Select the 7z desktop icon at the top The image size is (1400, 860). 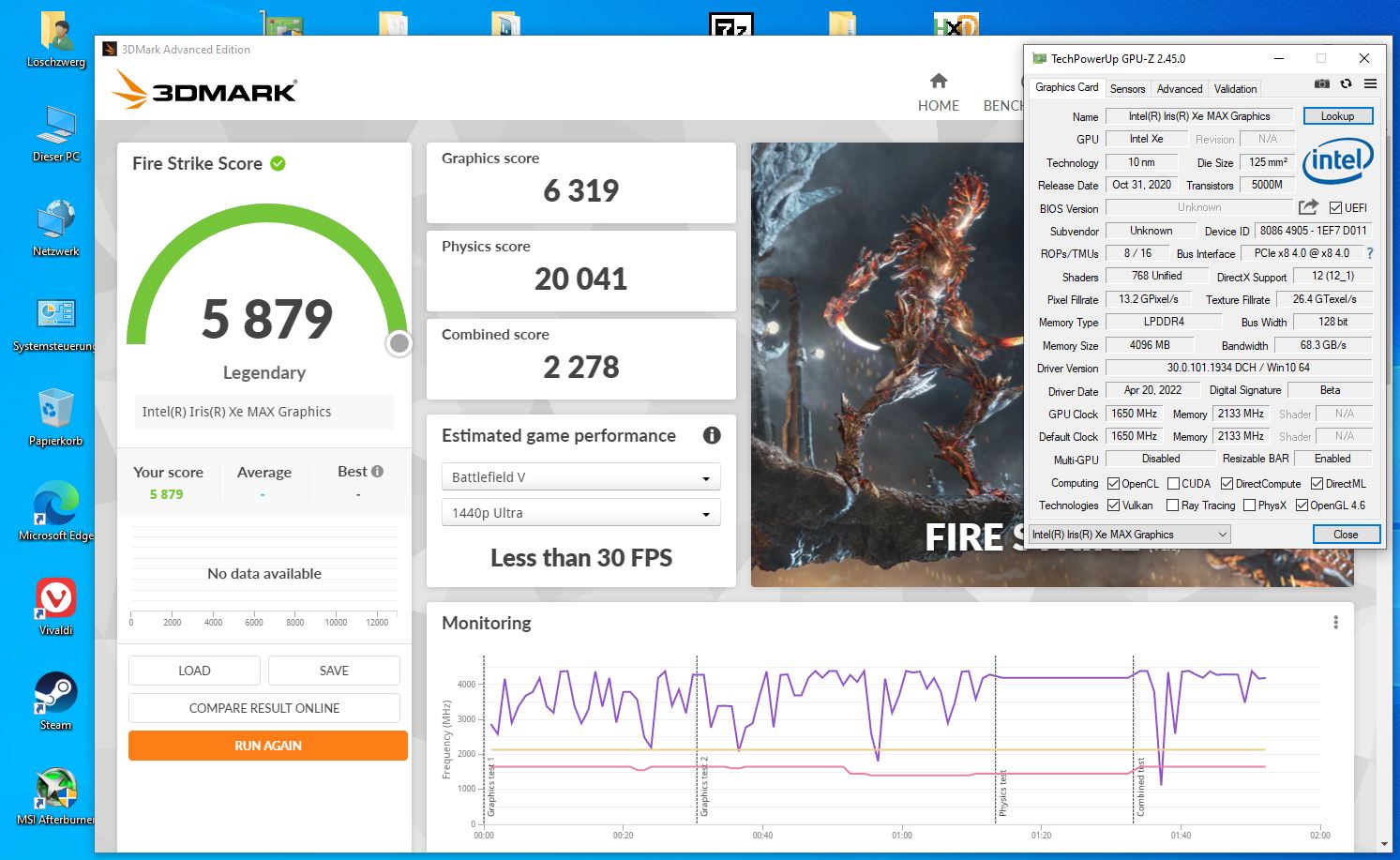point(730,23)
